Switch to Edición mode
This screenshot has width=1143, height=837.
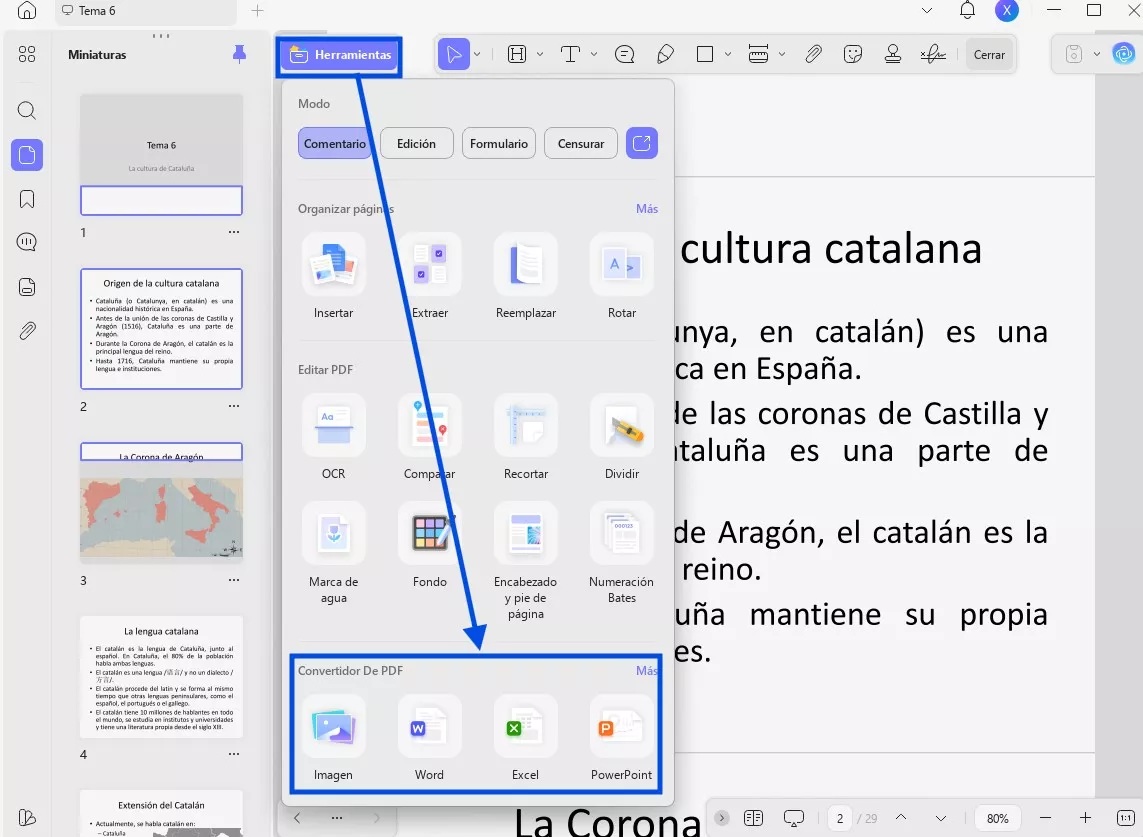(x=416, y=143)
